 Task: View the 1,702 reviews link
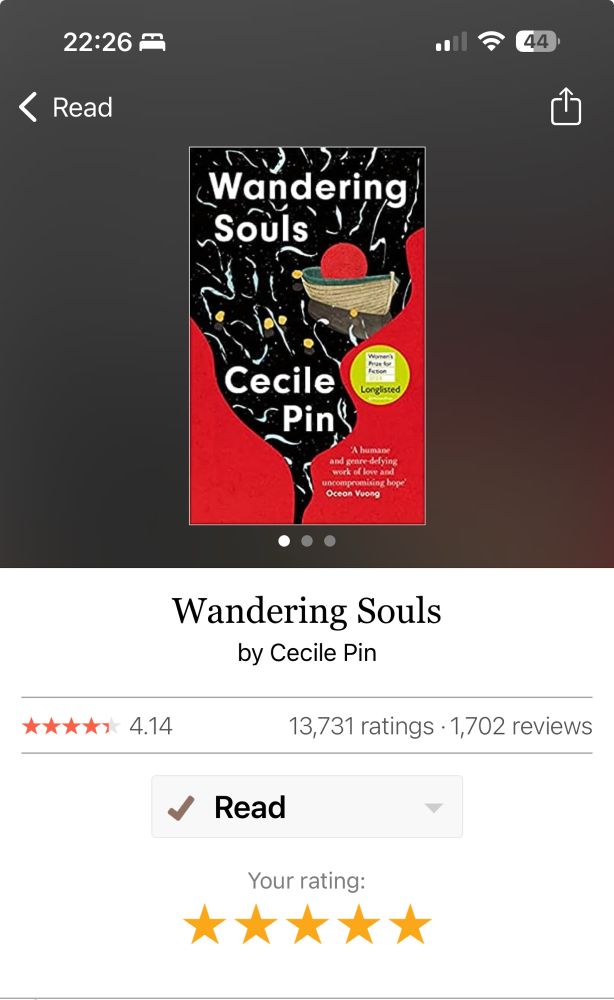[521, 726]
